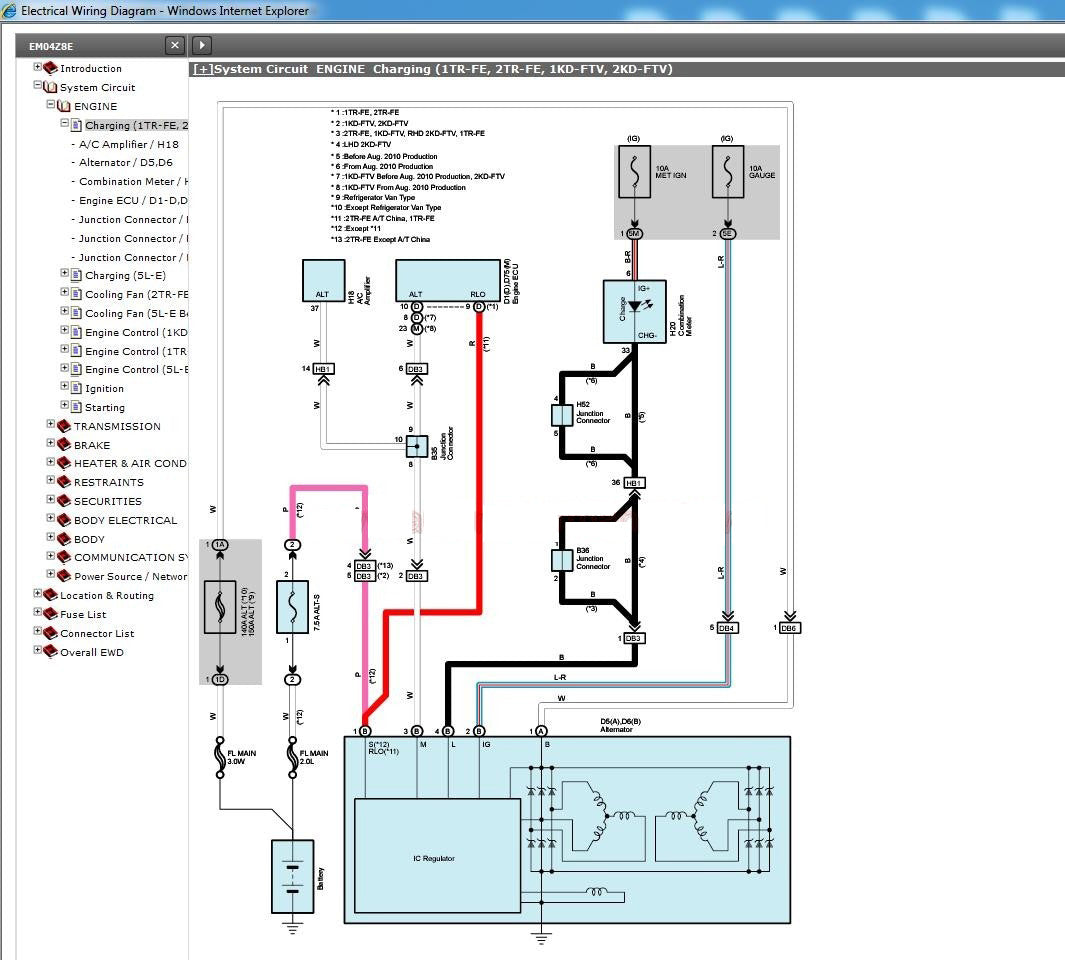Open A/C Amplifier / H18 entry
The image size is (1065, 960).
point(129,144)
